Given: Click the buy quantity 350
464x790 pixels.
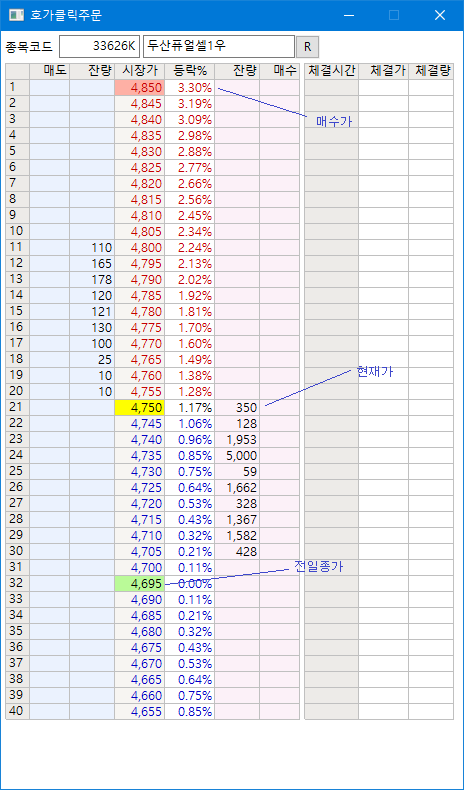Looking at the screenshot, I should (237, 408).
